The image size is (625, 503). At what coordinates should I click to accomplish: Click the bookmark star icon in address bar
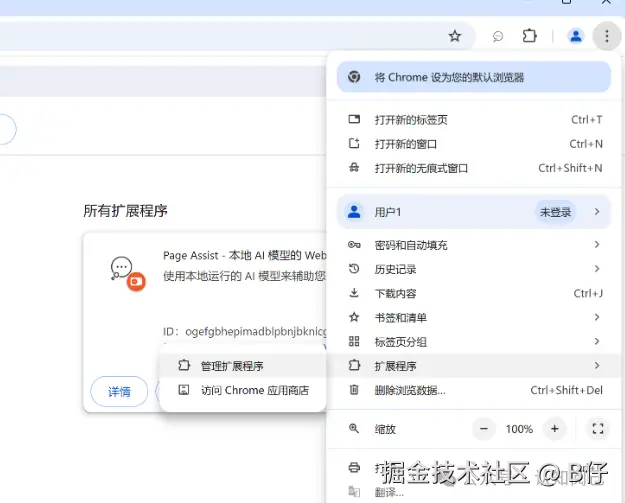[x=455, y=36]
